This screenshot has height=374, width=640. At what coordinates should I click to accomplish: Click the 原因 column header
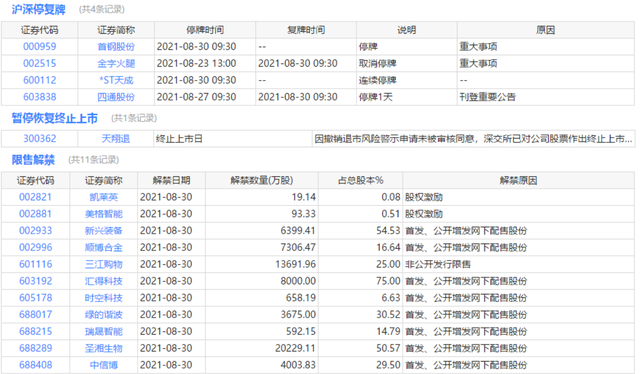(x=545, y=30)
